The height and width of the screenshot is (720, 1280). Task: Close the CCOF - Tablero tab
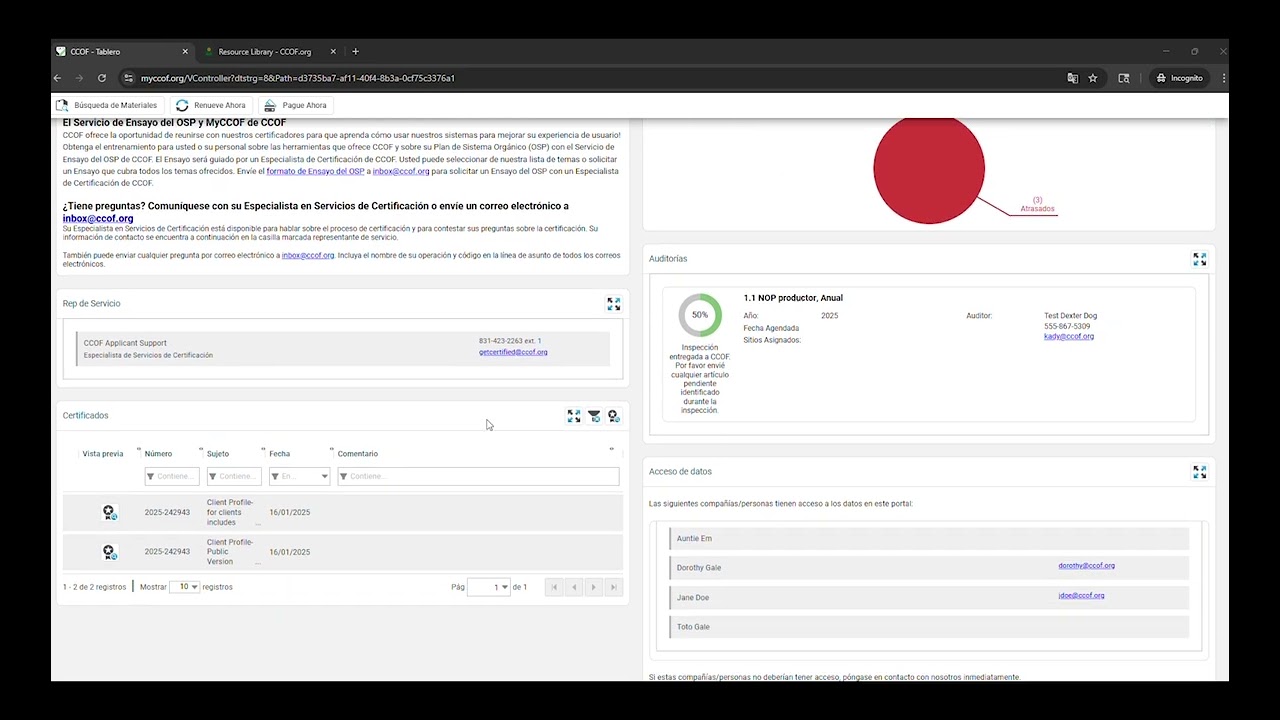click(185, 52)
